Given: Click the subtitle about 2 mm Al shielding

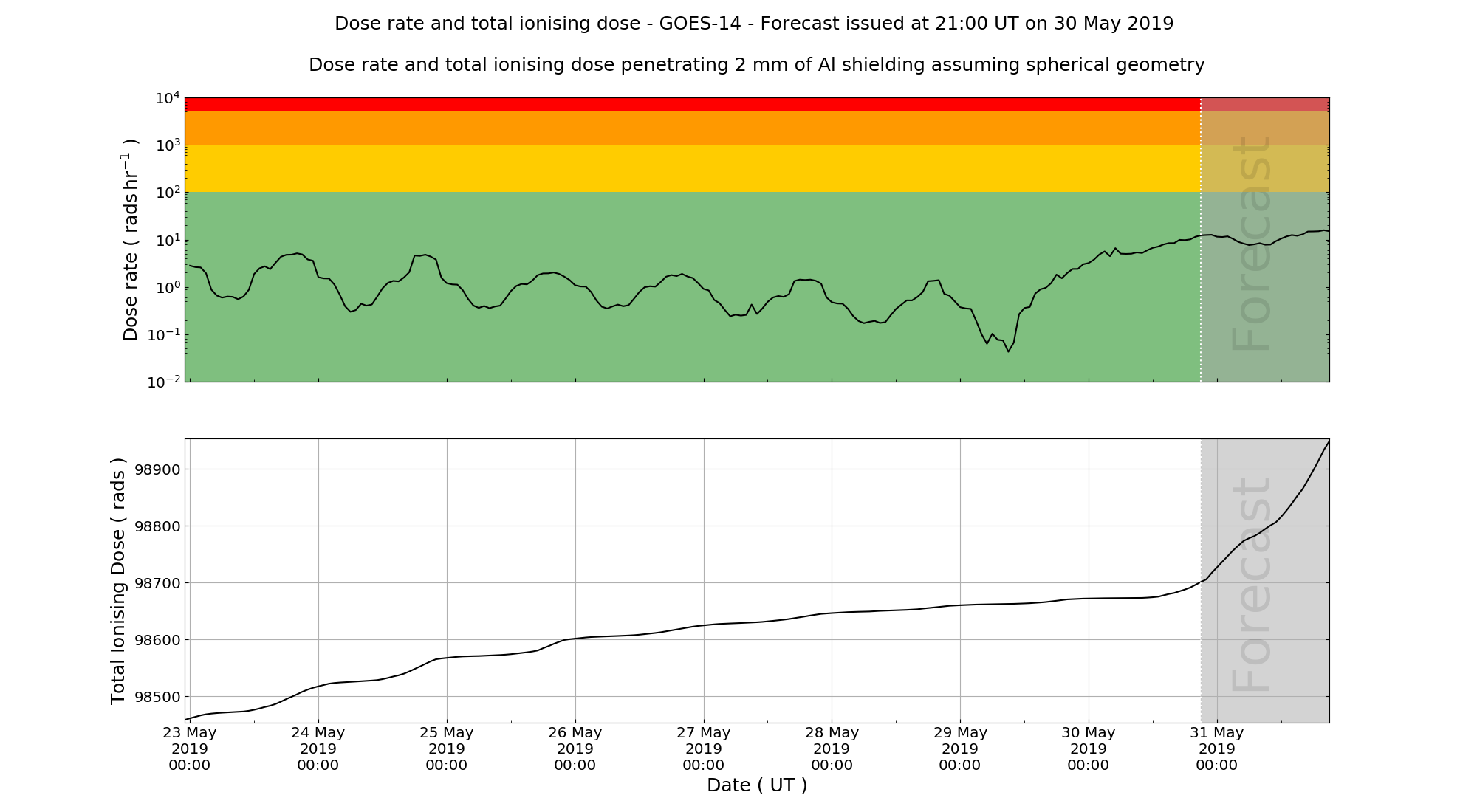Looking at the screenshot, I should (756, 65).
